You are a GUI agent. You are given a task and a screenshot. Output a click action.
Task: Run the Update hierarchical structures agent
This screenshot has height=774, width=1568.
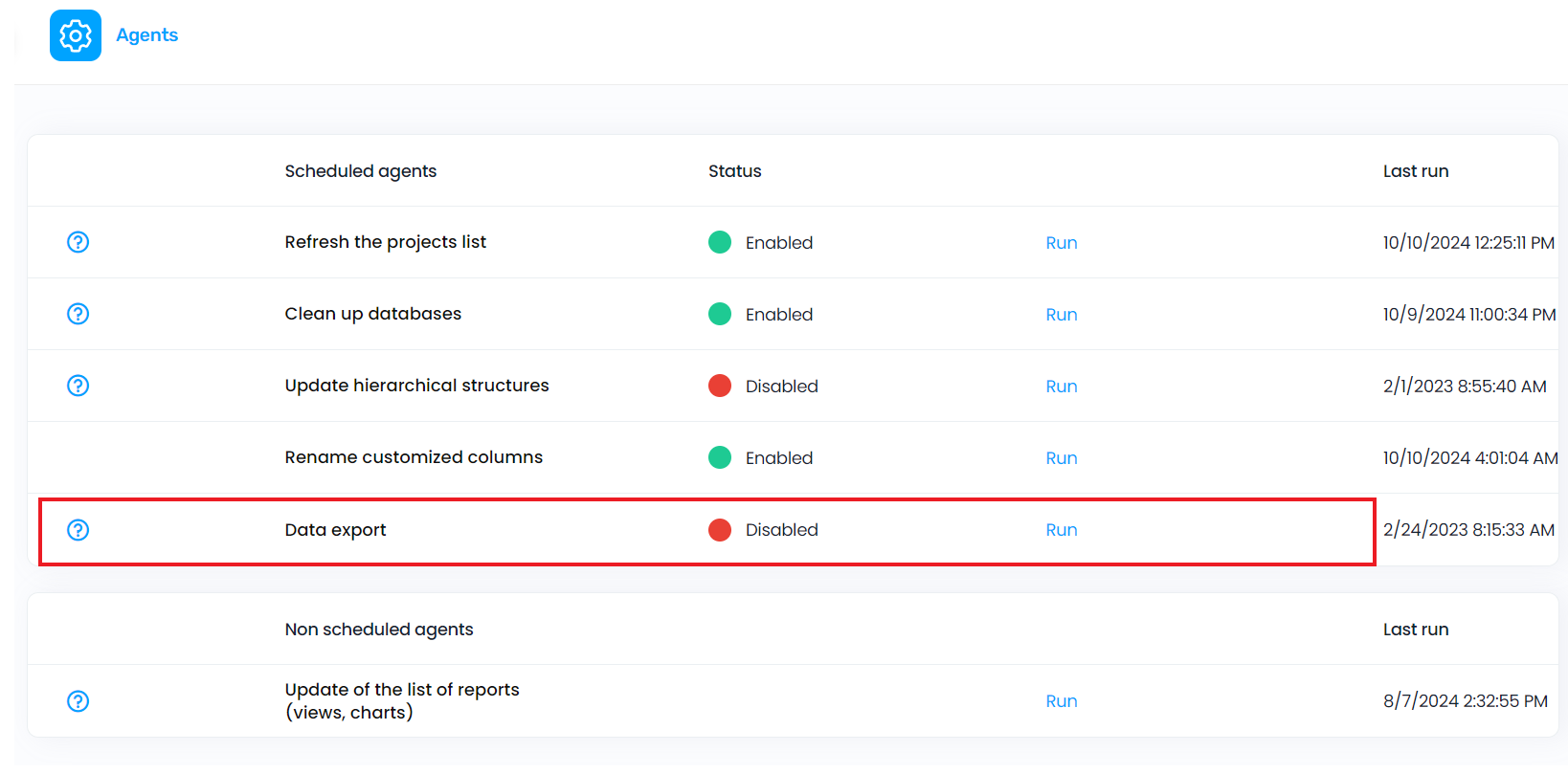tap(1061, 387)
